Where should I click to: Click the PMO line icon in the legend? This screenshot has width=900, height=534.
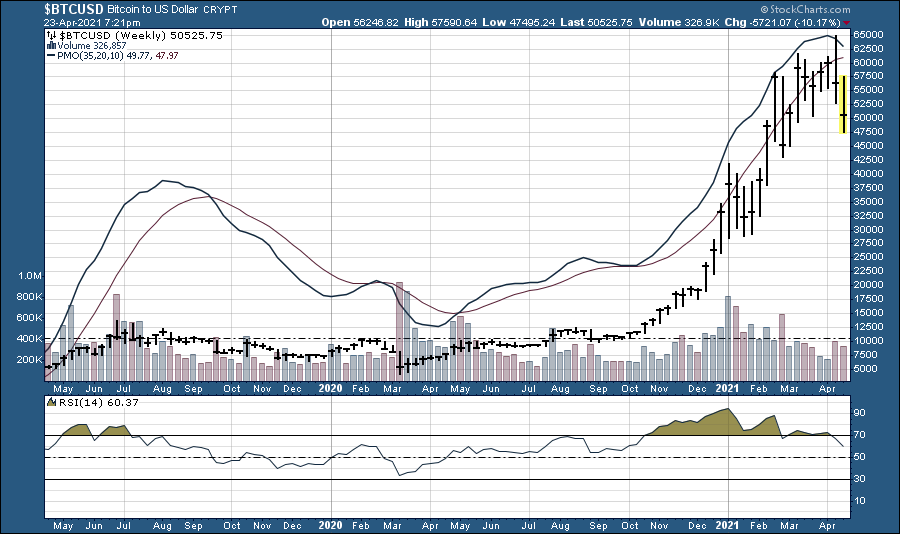[x=50, y=55]
